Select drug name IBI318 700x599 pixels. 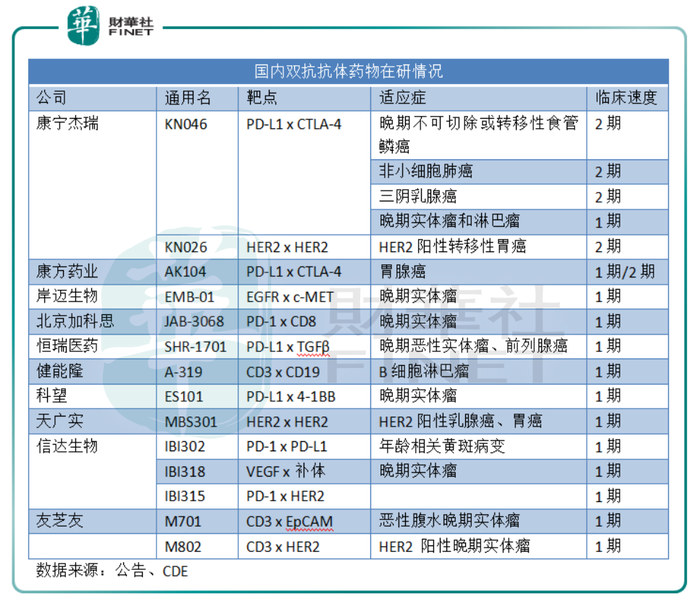(x=185, y=472)
